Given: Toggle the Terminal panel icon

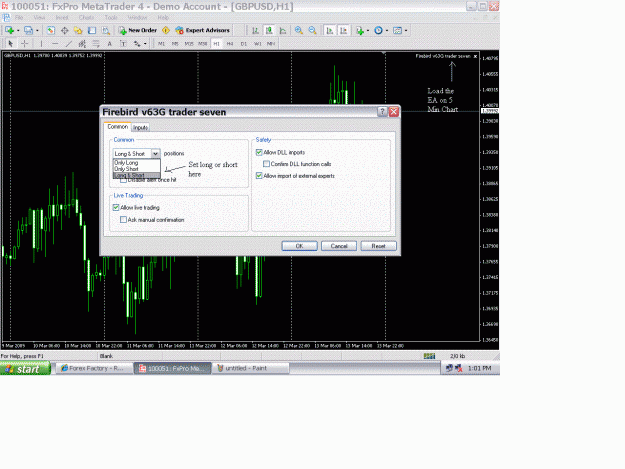Looking at the screenshot, I should (x=92, y=30).
